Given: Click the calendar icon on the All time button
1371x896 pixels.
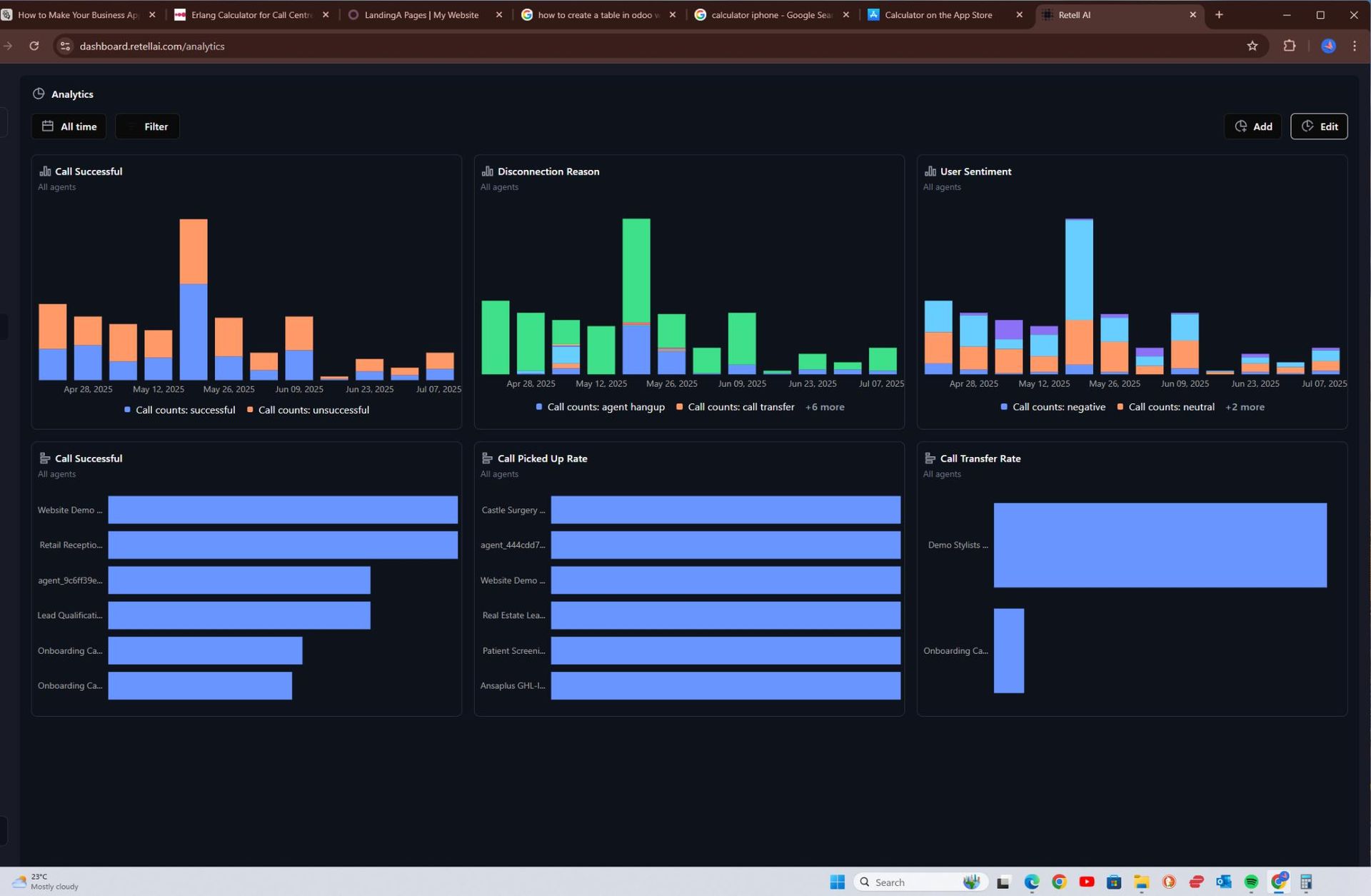Looking at the screenshot, I should point(48,126).
